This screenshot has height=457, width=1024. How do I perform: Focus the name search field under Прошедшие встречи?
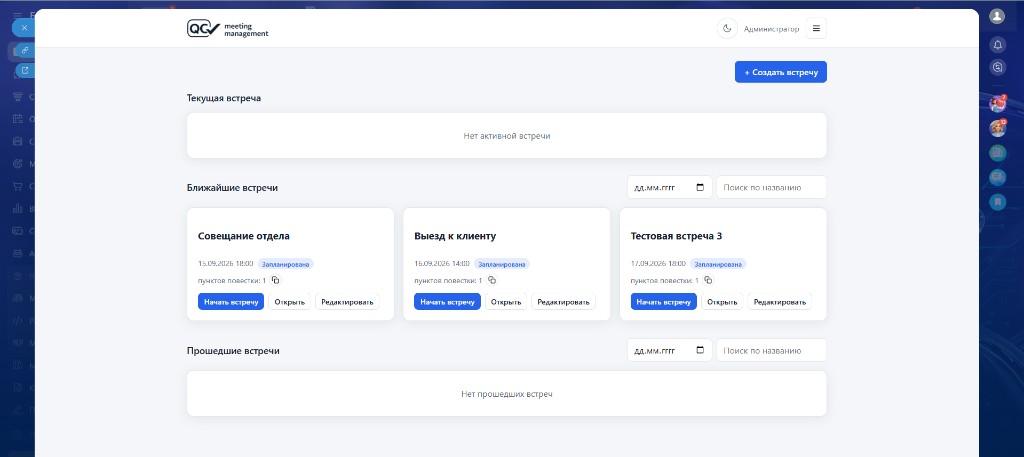pos(771,350)
